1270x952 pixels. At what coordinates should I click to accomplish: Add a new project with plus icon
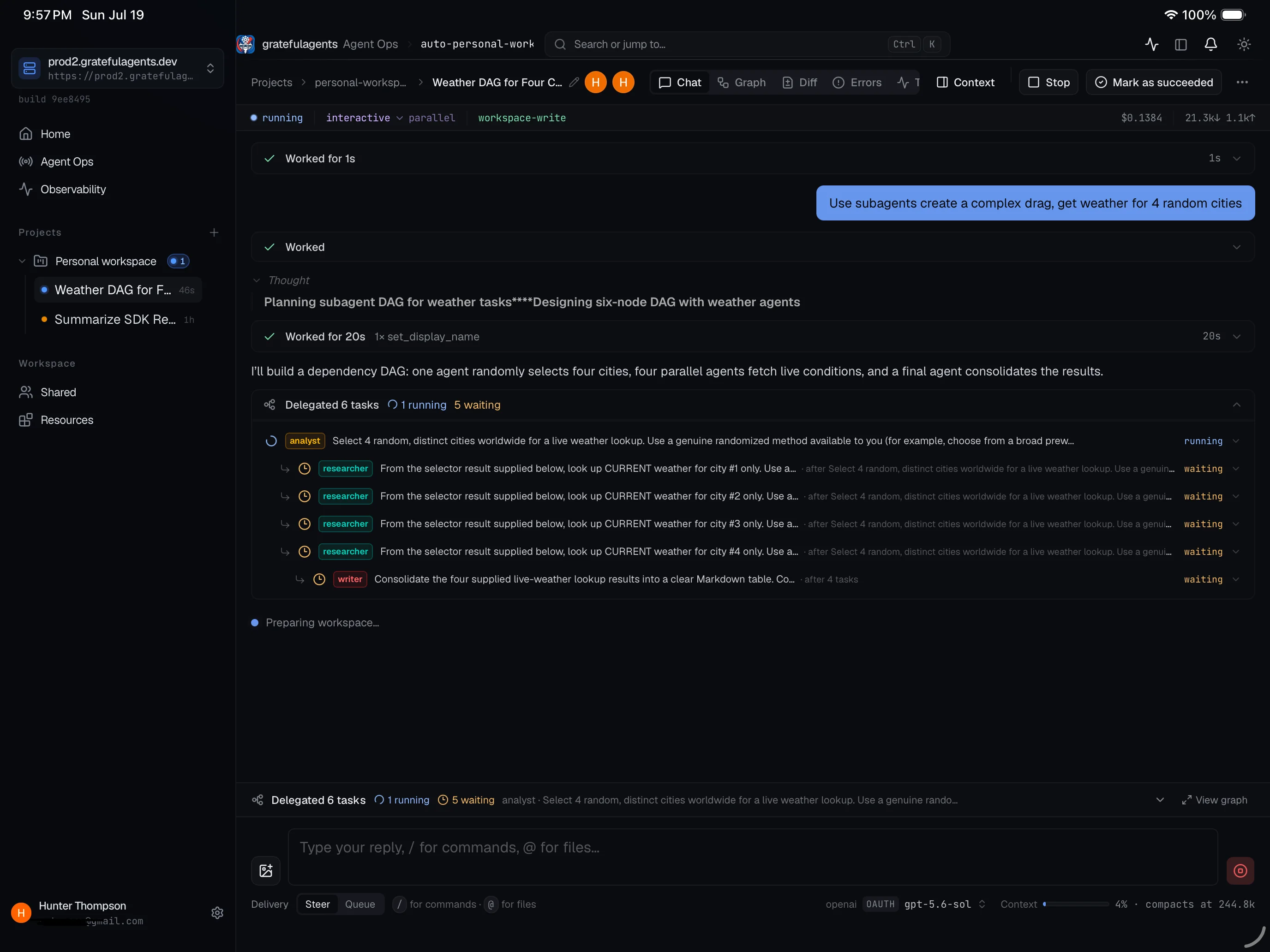tap(214, 232)
